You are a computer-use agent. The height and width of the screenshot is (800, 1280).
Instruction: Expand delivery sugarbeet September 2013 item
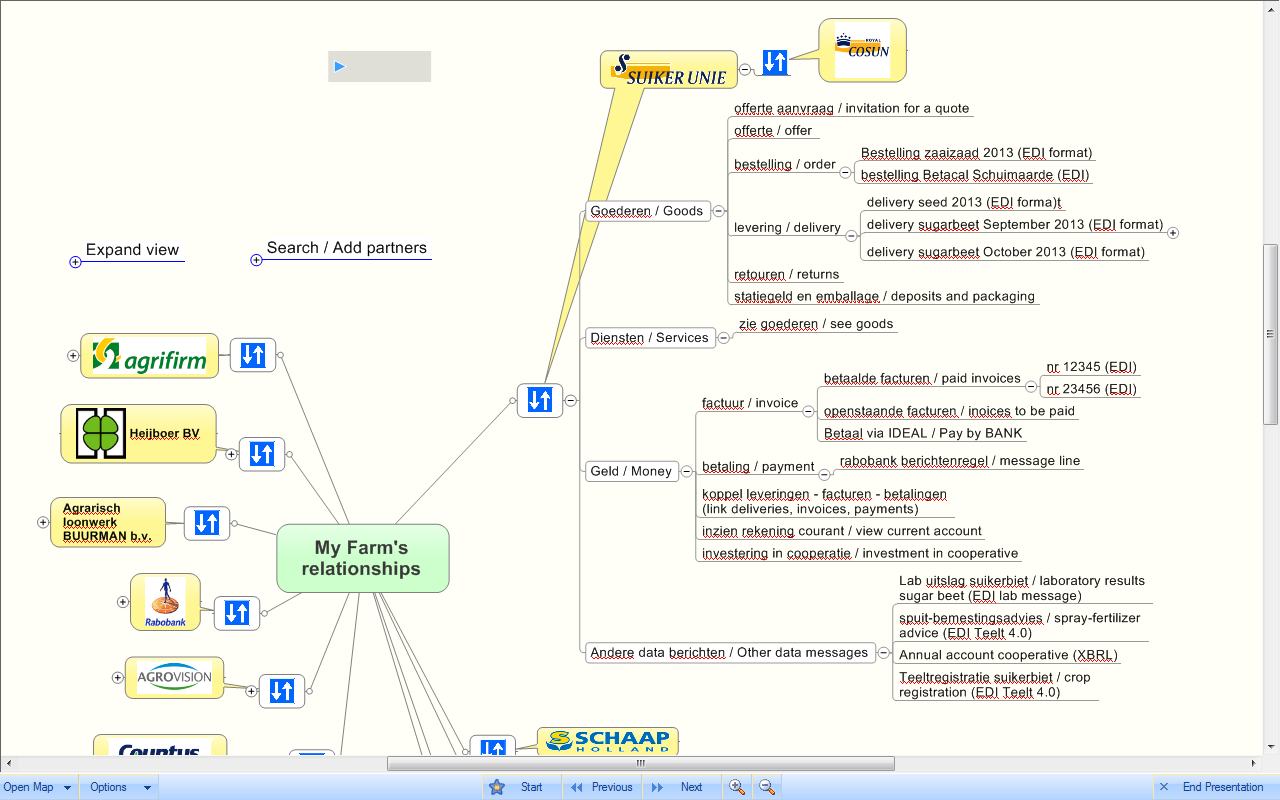point(1173,233)
